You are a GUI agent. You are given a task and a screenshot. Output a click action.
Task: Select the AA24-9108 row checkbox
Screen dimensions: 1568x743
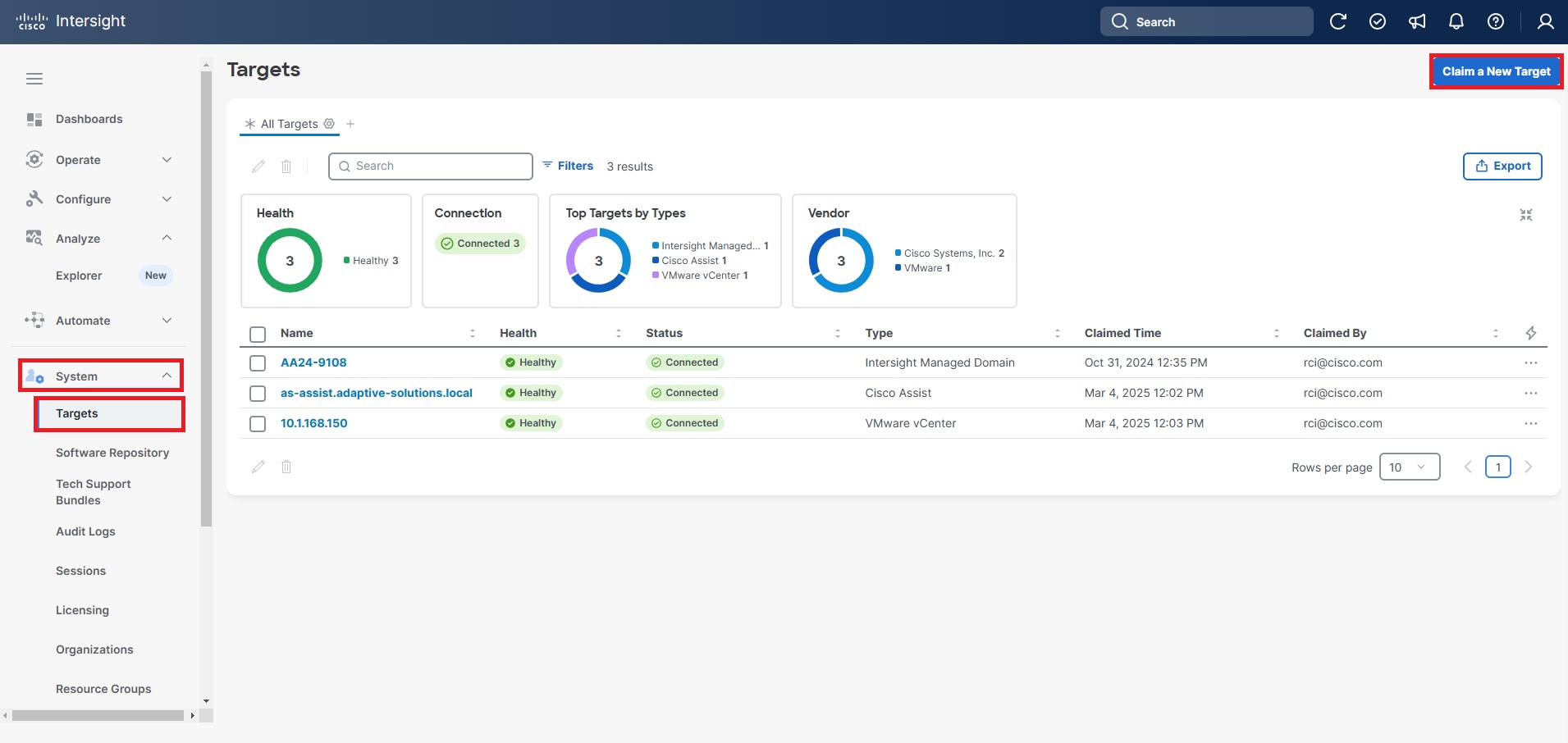258,363
